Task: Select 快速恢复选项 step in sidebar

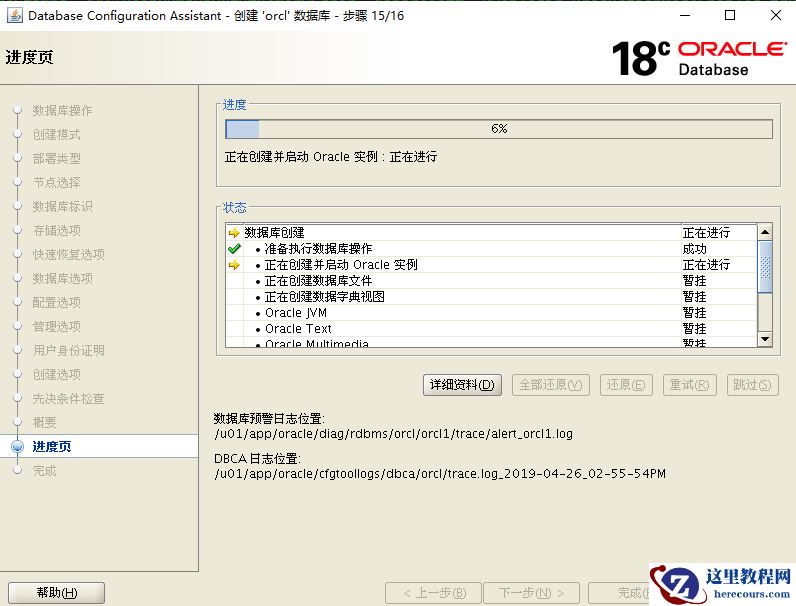Action: point(69,254)
